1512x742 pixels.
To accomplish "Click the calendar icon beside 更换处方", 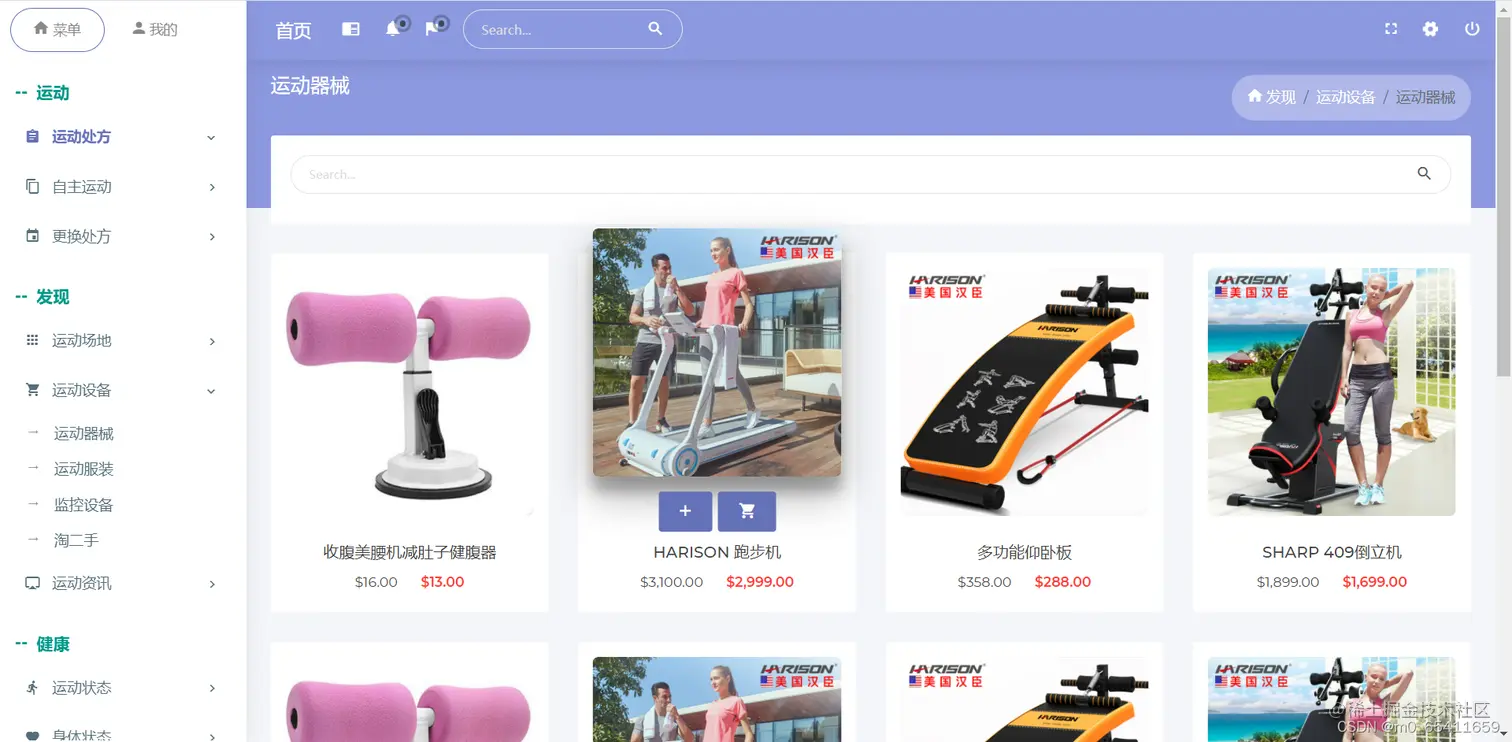I will tap(32, 236).
